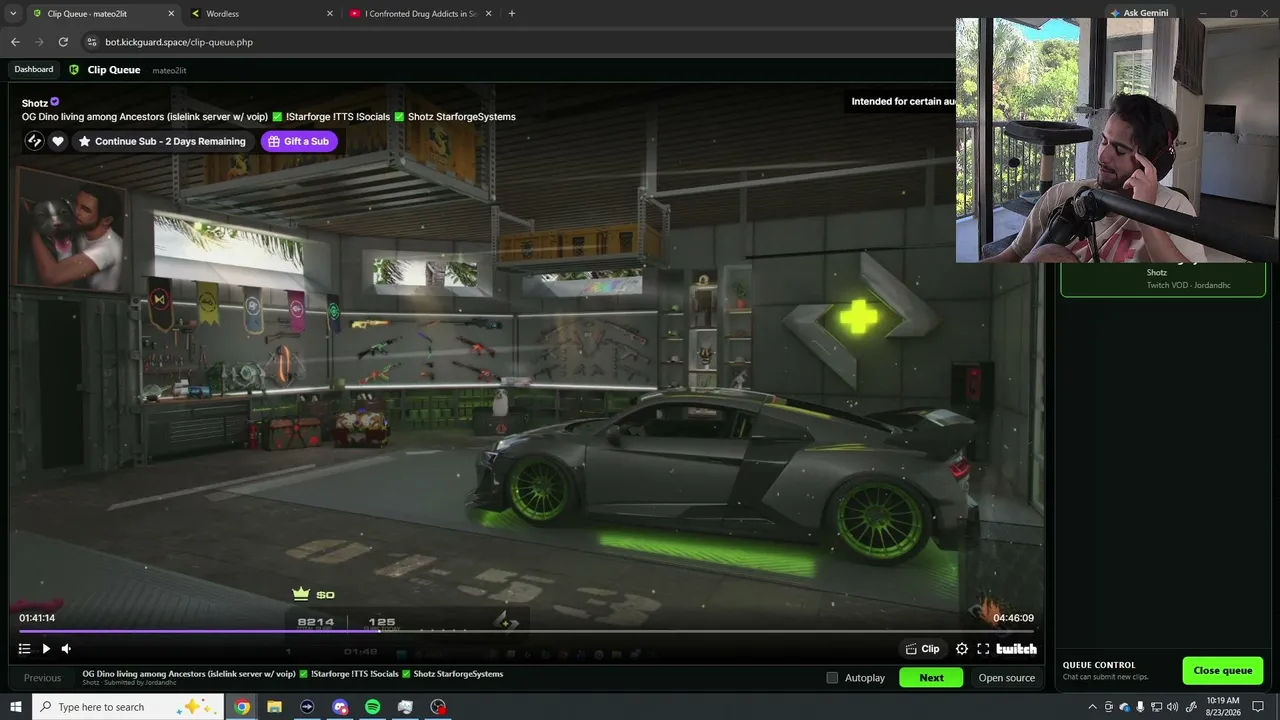Viewport: 1280px width, 720px height.
Task: View site information icon in address bar
Action: 92,42
